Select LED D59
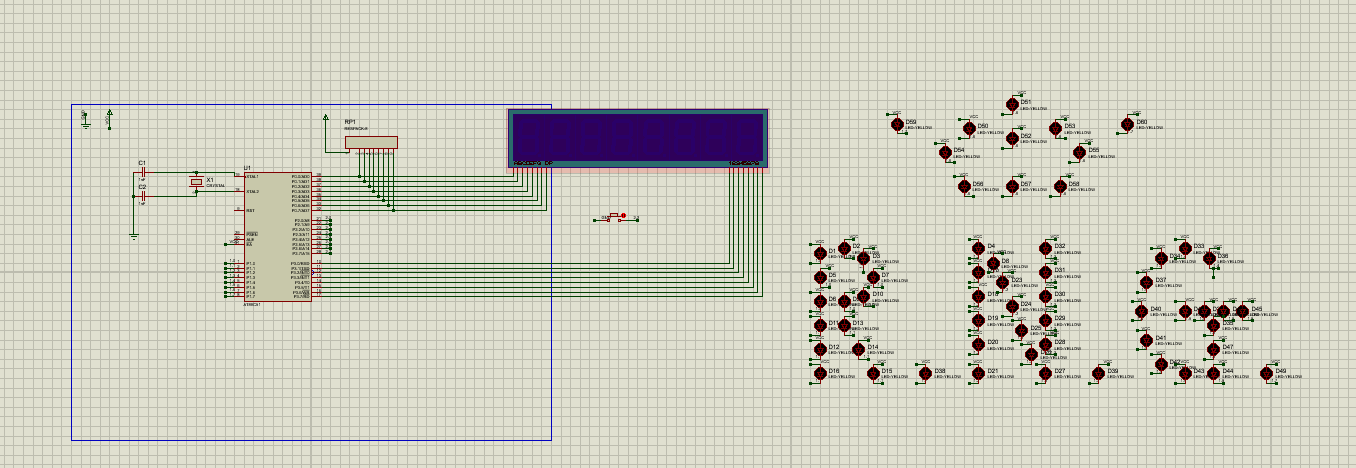The image size is (1356, 468). coord(897,124)
